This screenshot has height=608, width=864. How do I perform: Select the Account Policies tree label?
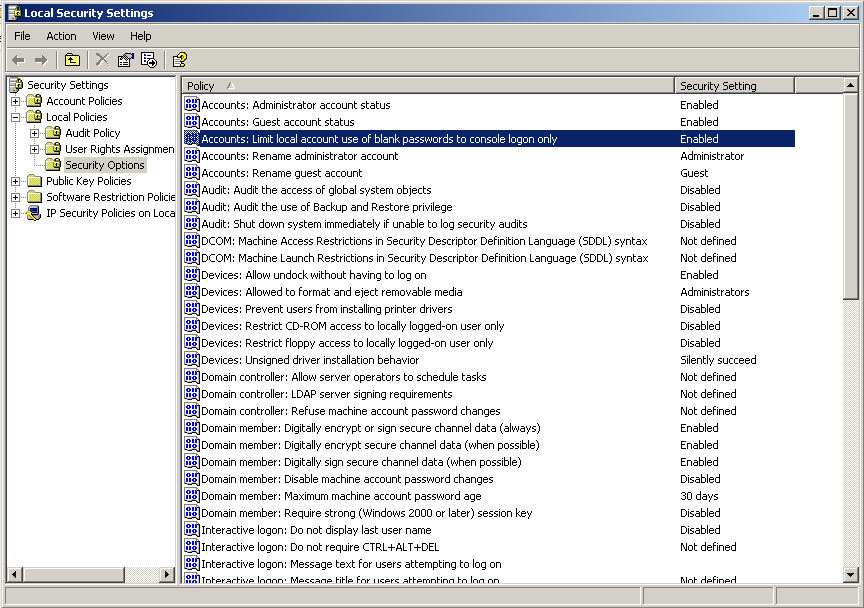coord(84,101)
